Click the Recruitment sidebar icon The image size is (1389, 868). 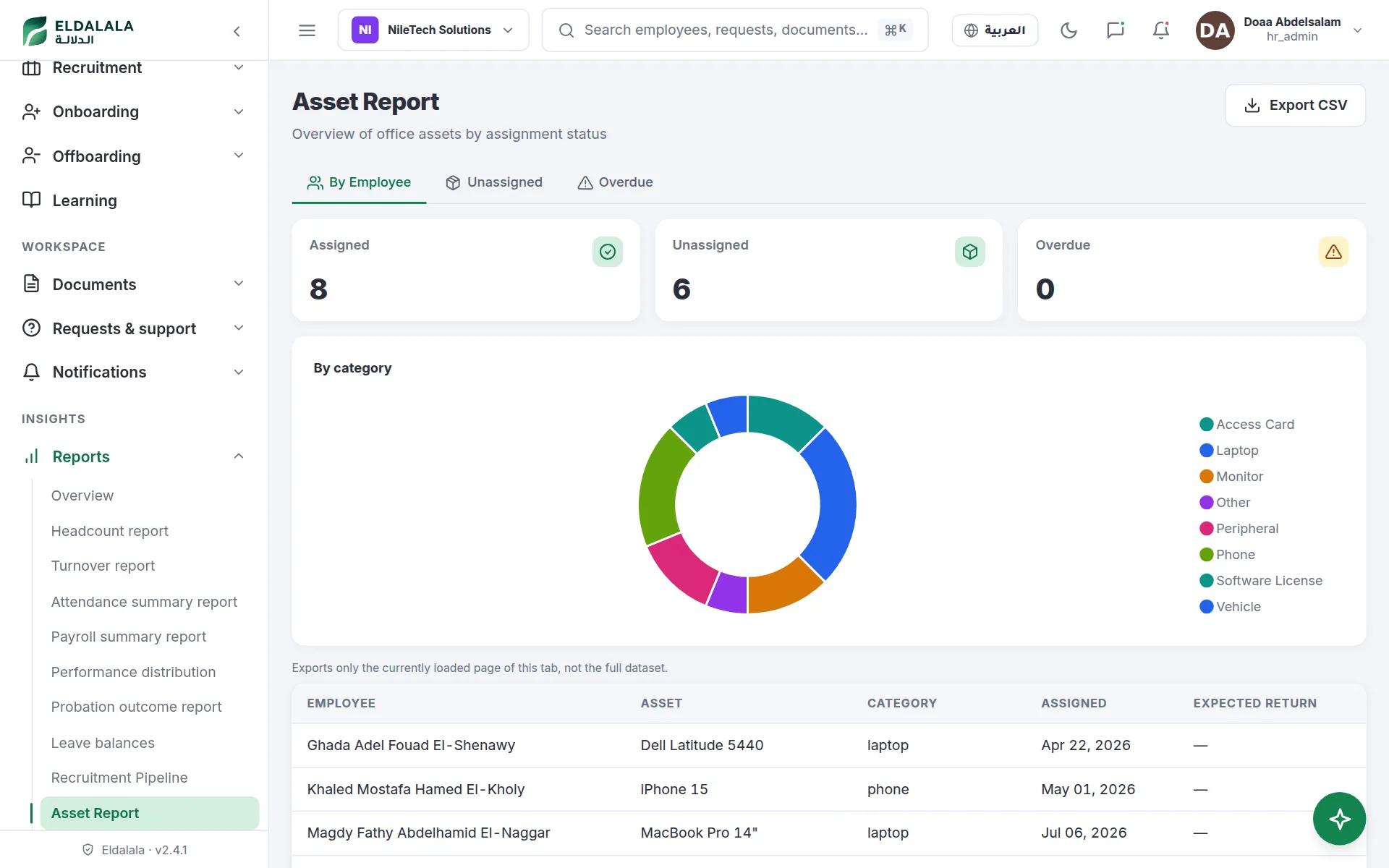click(31, 68)
